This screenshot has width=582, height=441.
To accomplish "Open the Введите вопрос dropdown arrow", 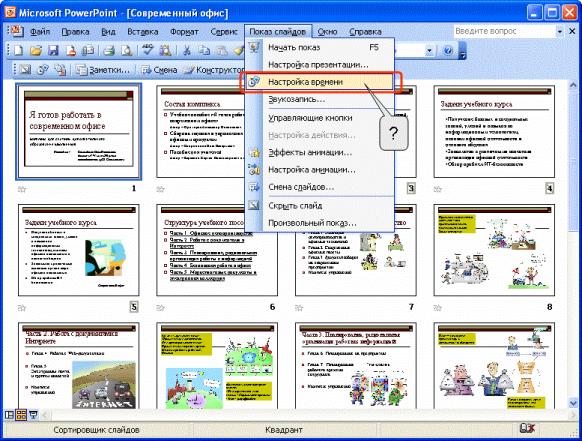I will [x=559, y=32].
